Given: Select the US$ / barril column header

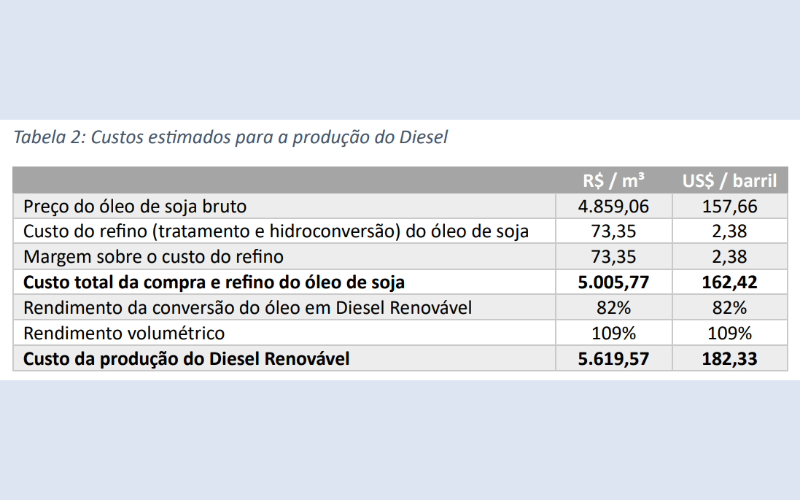Looking at the screenshot, I should point(730,181).
